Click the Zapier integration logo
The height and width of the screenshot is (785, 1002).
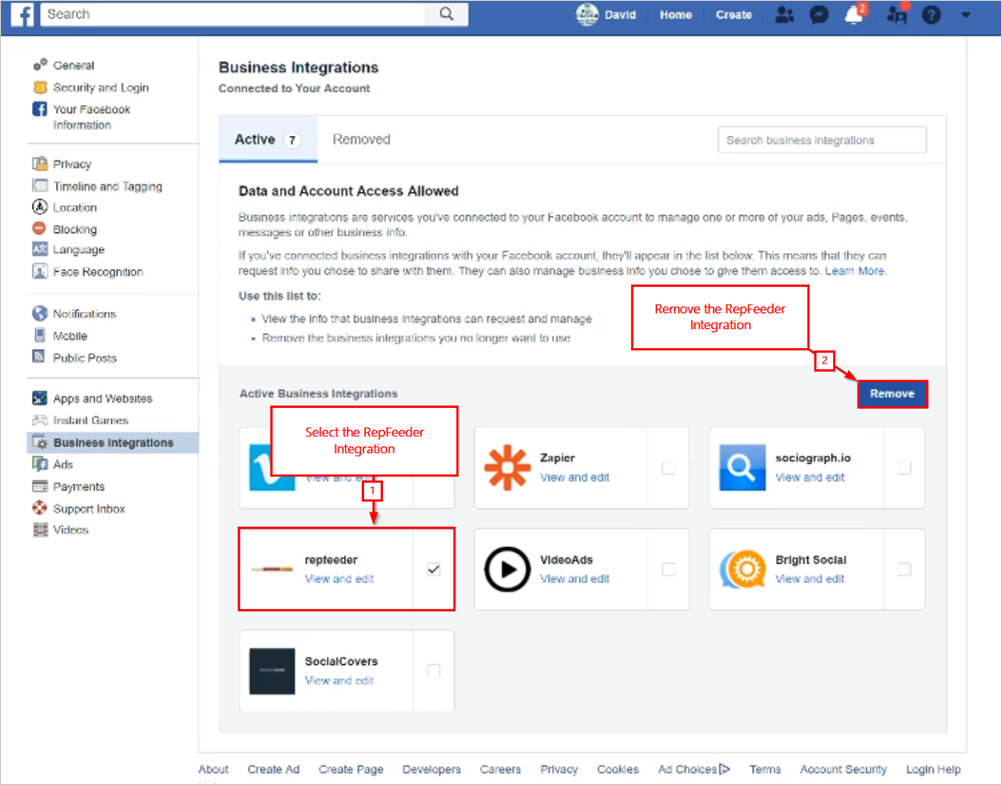506,467
